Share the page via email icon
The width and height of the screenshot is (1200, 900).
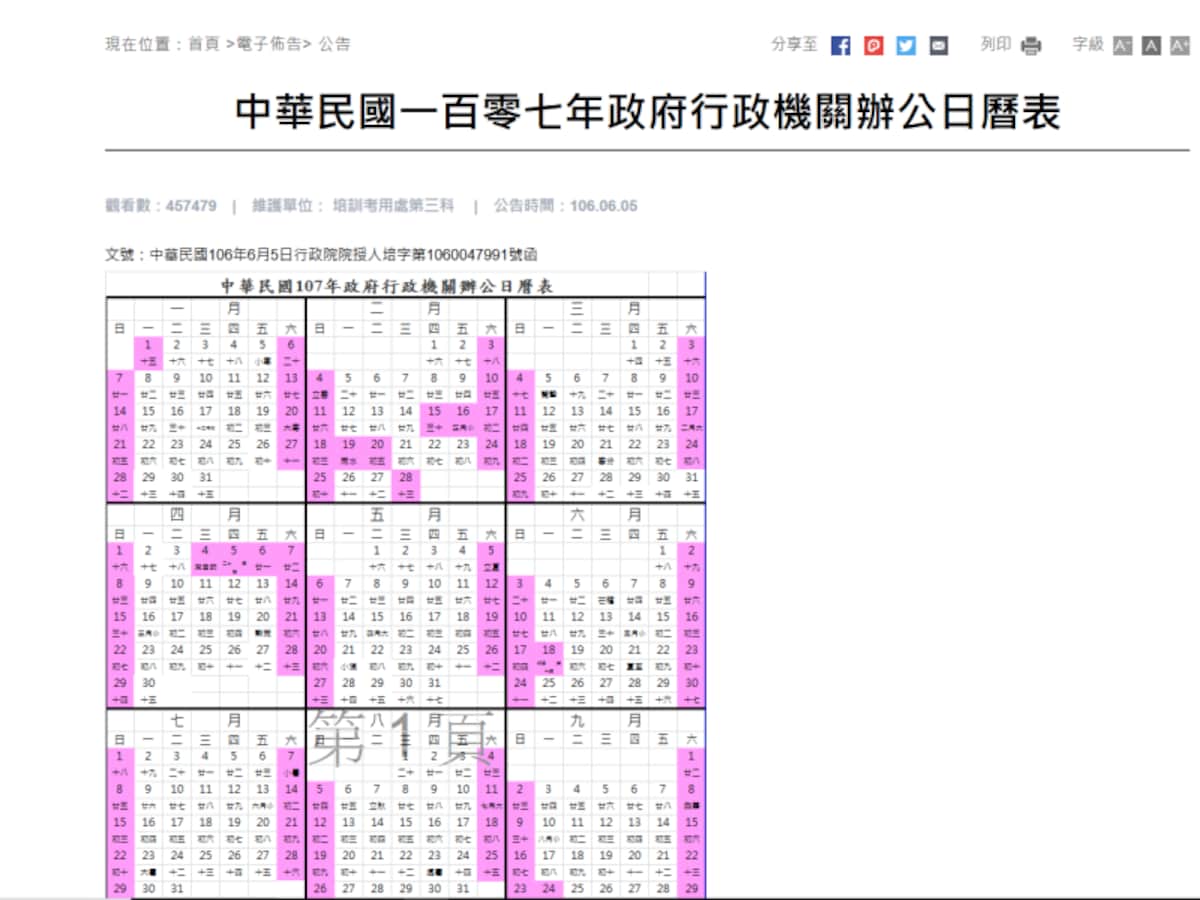[x=938, y=46]
